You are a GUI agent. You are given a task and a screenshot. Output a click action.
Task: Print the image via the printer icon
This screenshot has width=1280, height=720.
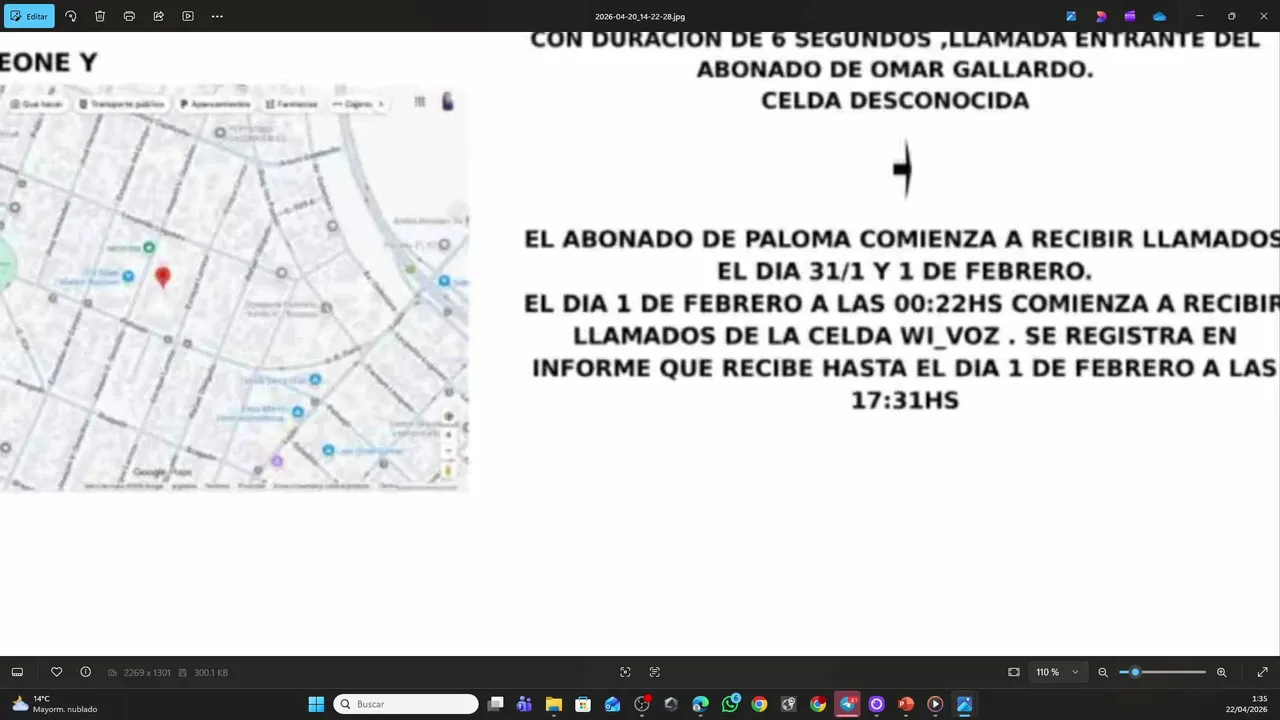pyautogui.click(x=129, y=16)
